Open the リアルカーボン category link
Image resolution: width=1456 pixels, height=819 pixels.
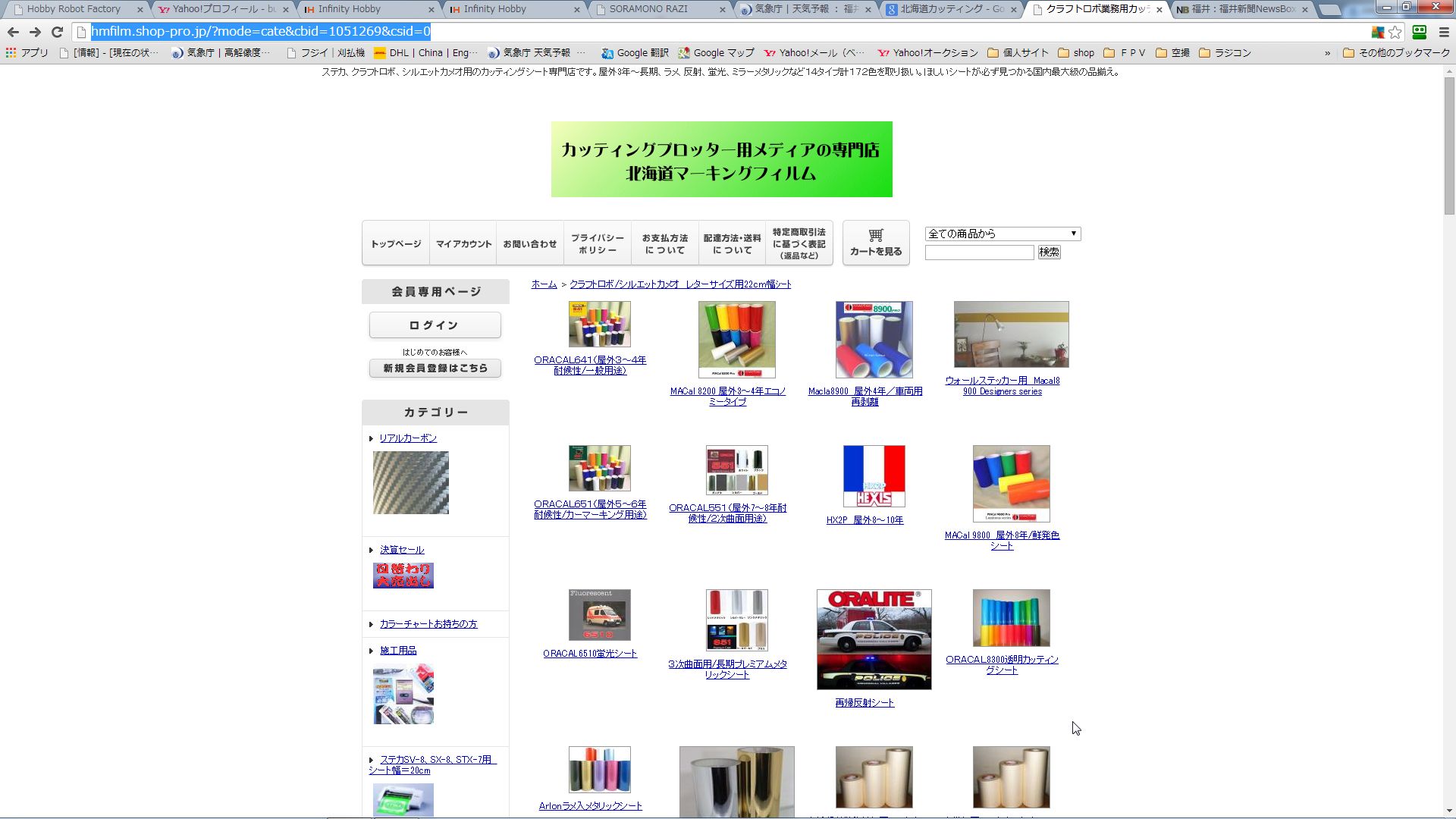408,438
